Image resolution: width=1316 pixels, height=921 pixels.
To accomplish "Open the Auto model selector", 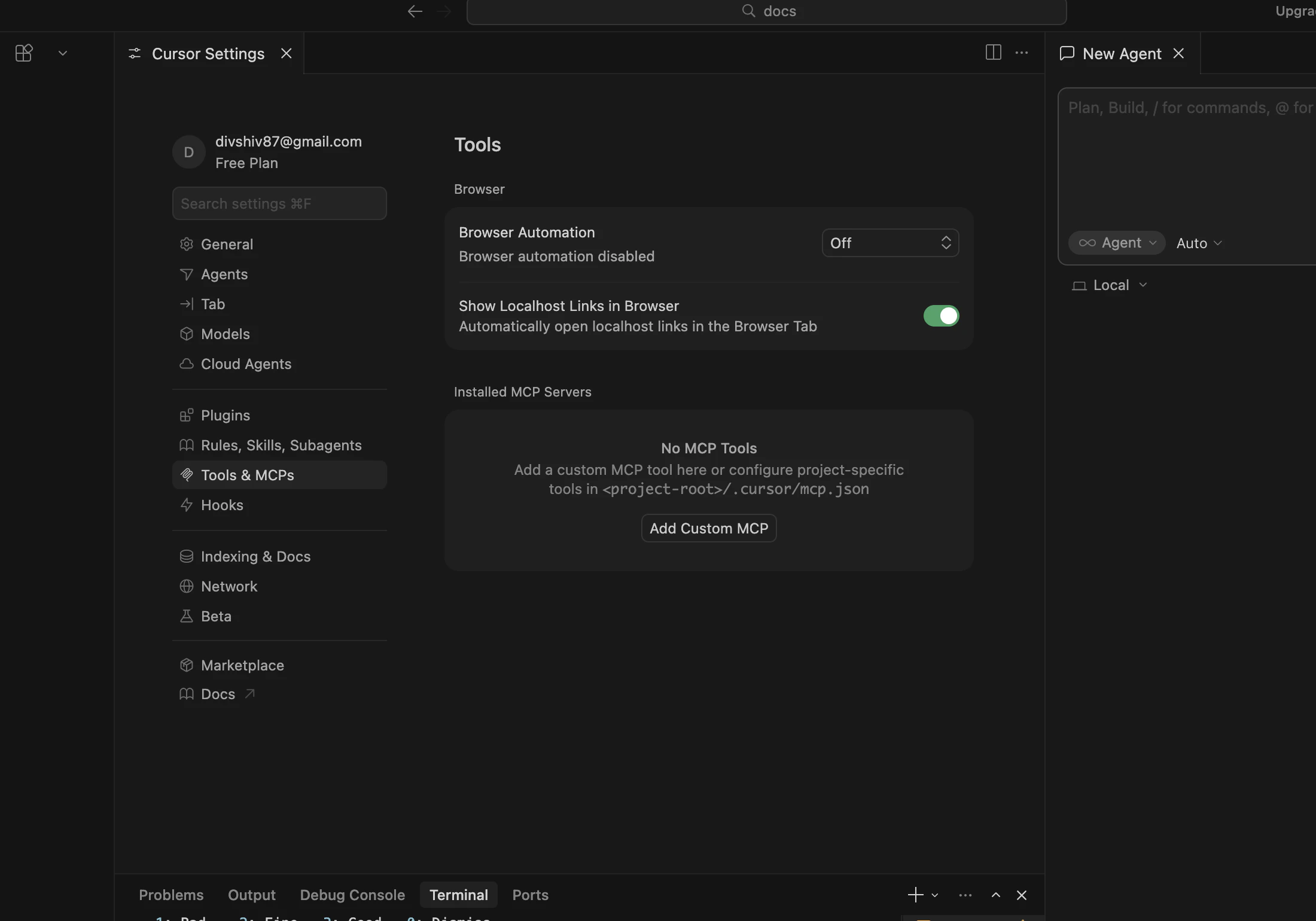I will coord(1198,243).
